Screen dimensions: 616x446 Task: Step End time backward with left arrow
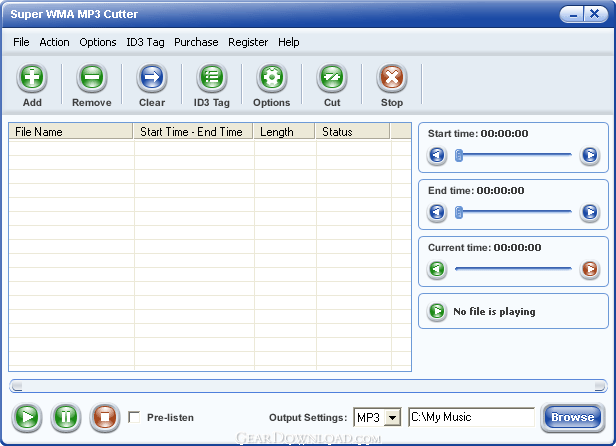[x=436, y=212]
